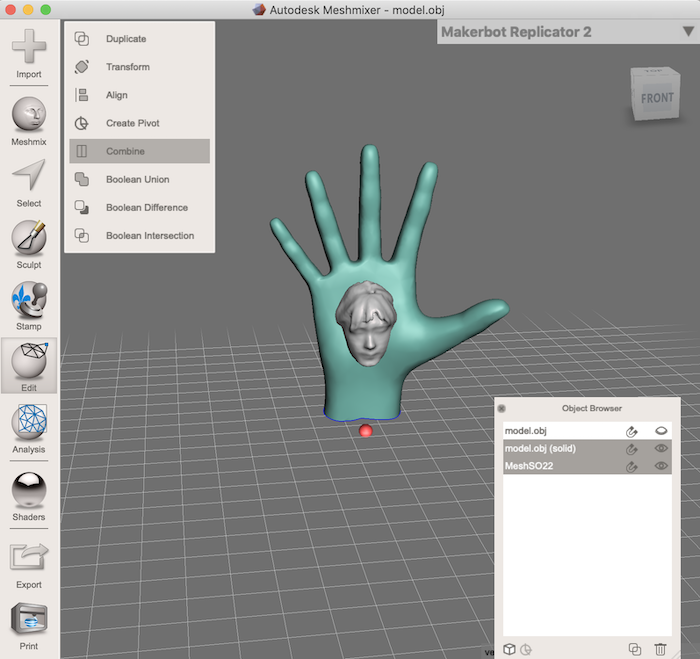Open the Makerbot Replicator 2 printer dropdown

click(568, 32)
